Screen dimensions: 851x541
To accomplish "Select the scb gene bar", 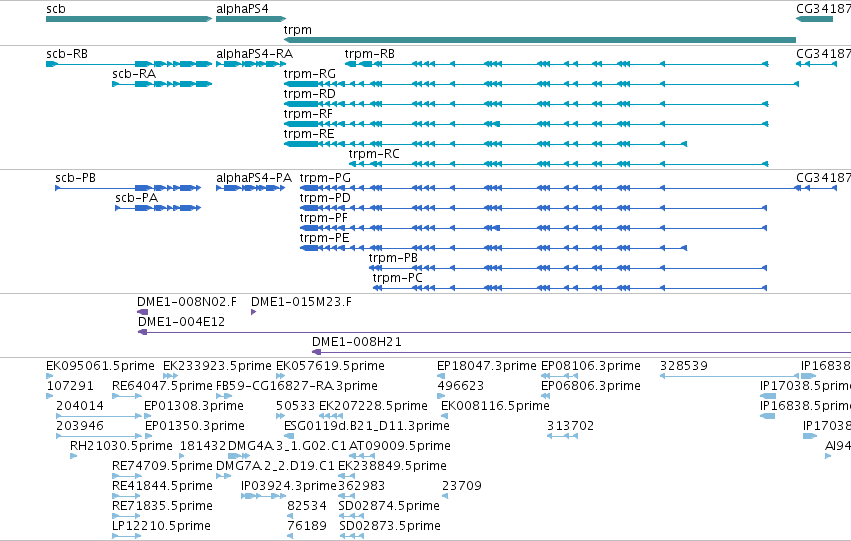I will (x=129, y=19).
